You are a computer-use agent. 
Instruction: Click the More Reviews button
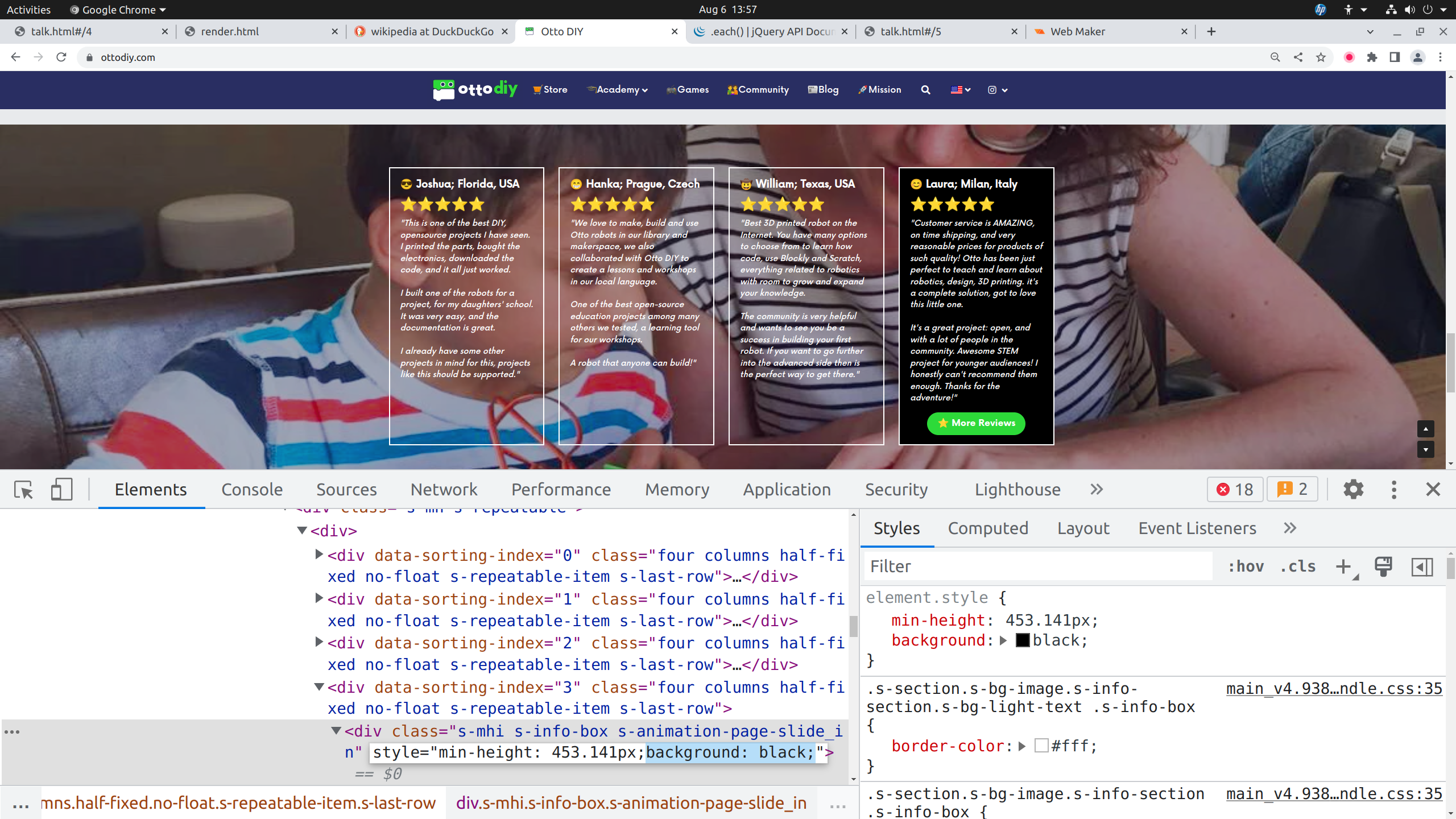[x=976, y=423]
